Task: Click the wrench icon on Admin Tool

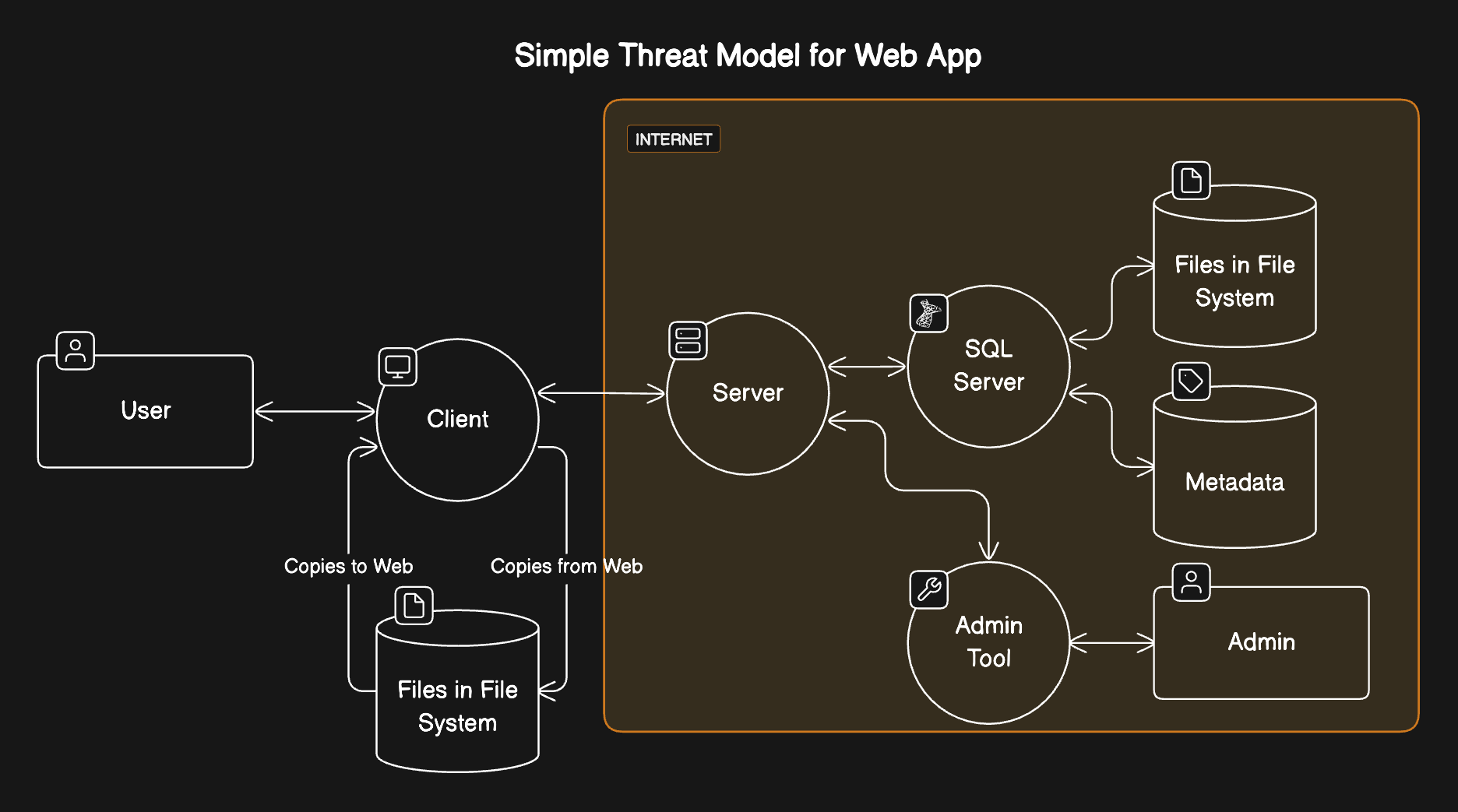Action: (929, 589)
